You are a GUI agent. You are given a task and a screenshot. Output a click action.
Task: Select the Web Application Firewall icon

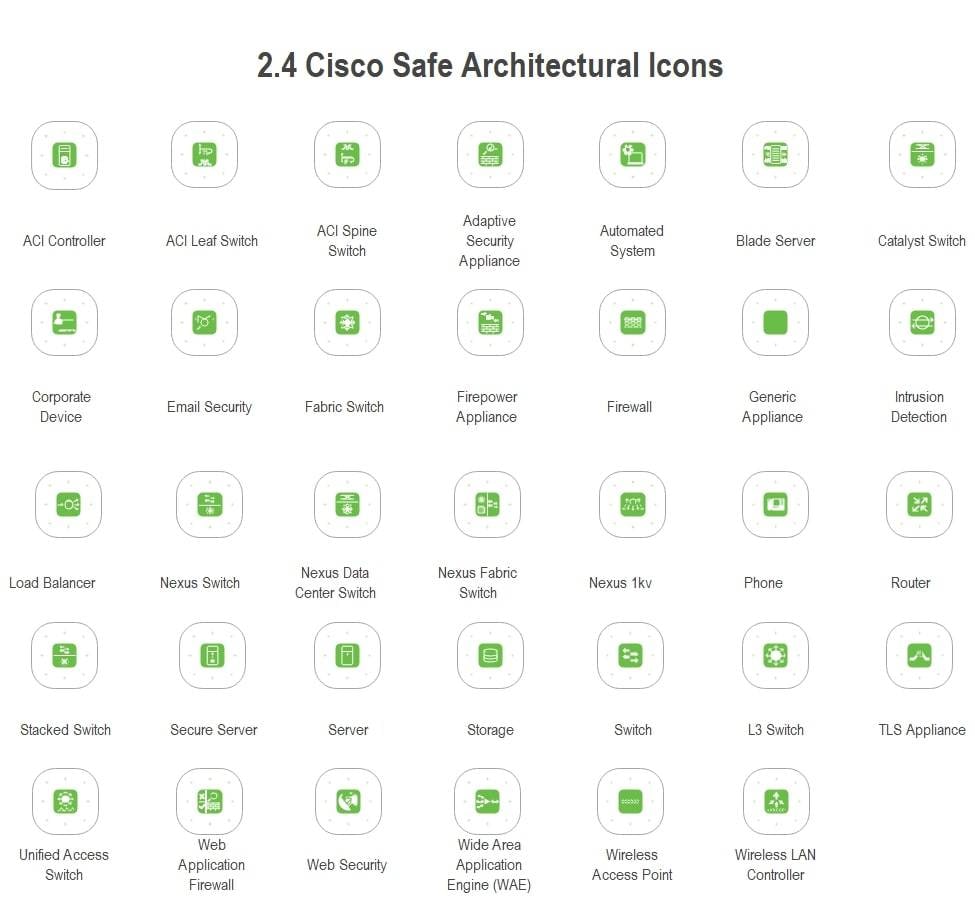(210, 801)
